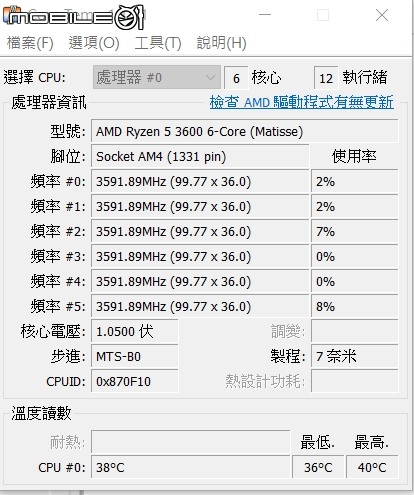Open the 說明(H) menu
This screenshot has width=414, height=495.
(221, 43)
